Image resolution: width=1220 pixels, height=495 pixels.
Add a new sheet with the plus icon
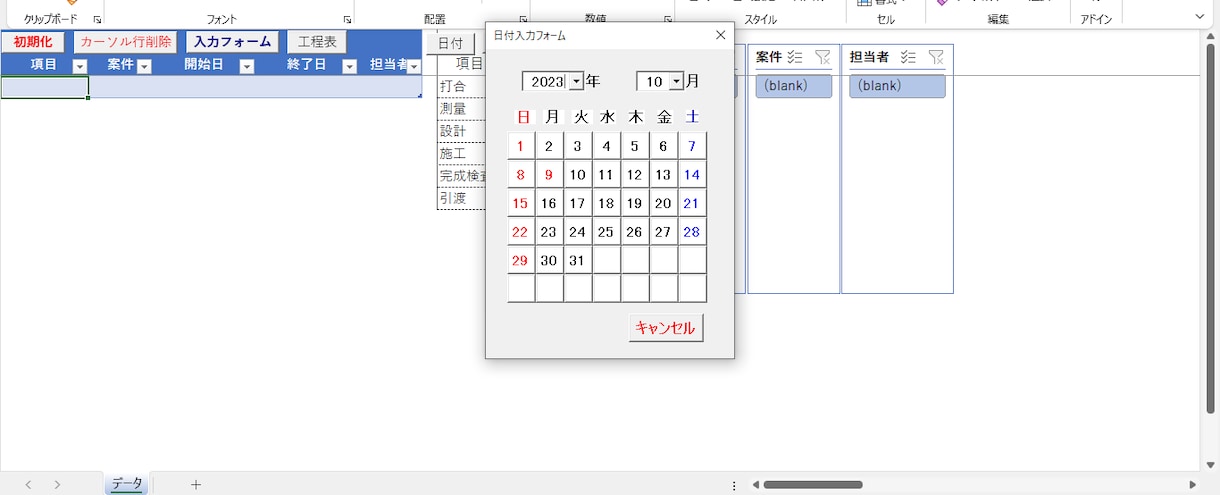[x=196, y=484]
